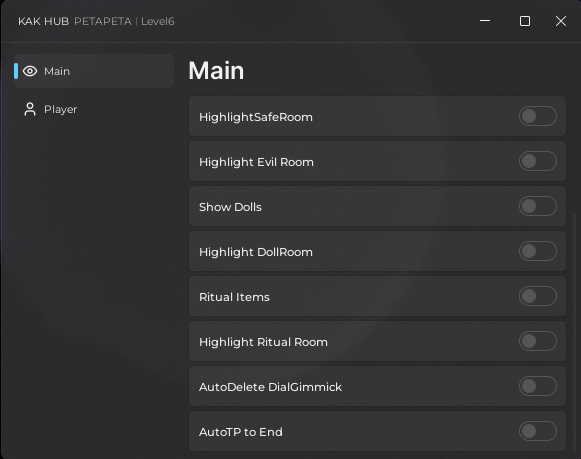
Task: Click the KAK HUB title text
Action: (43, 21)
